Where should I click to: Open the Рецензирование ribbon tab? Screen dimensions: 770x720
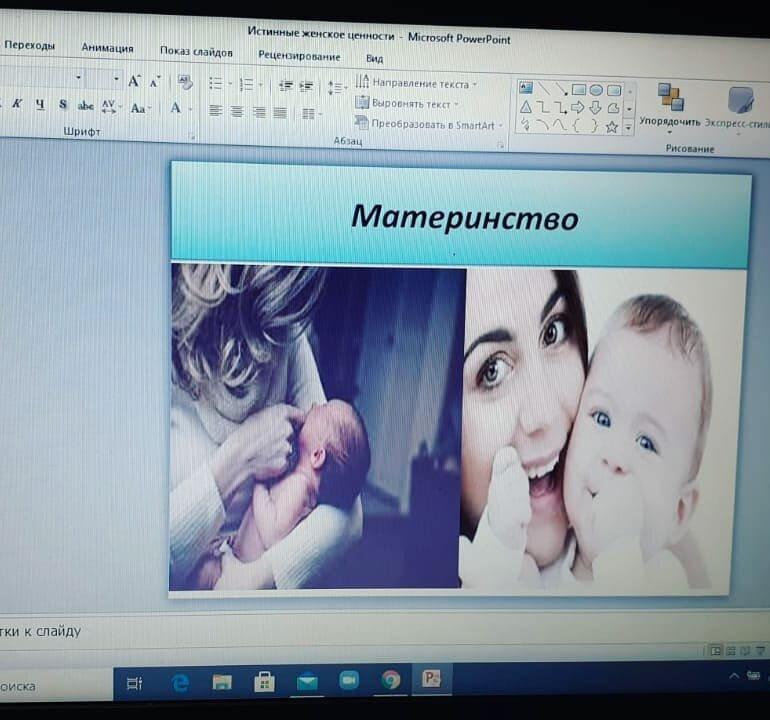click(x=298, y=56)
